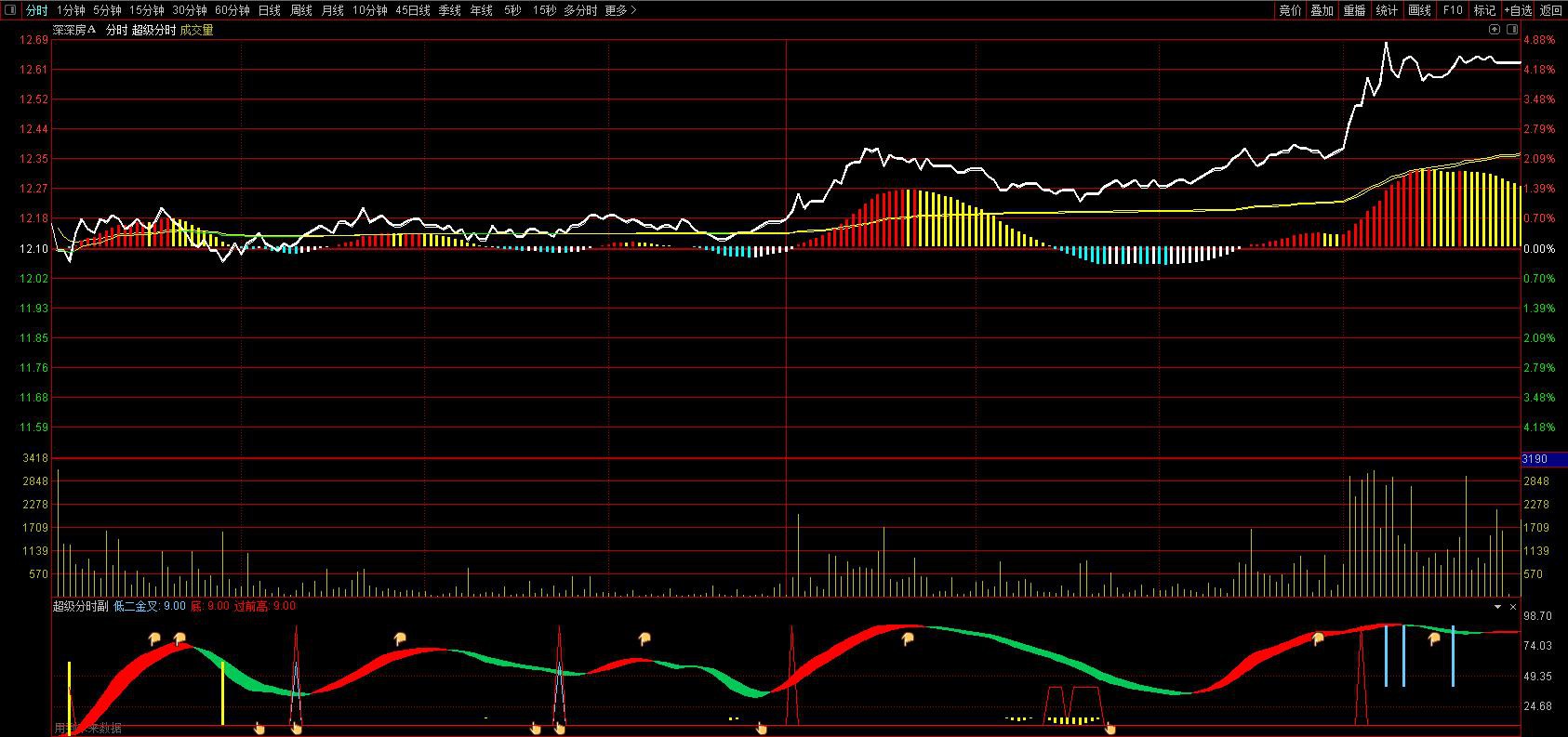1568x737 pixels.
Task: Click the 成交量 volume label
Action: tap(197, 30)
